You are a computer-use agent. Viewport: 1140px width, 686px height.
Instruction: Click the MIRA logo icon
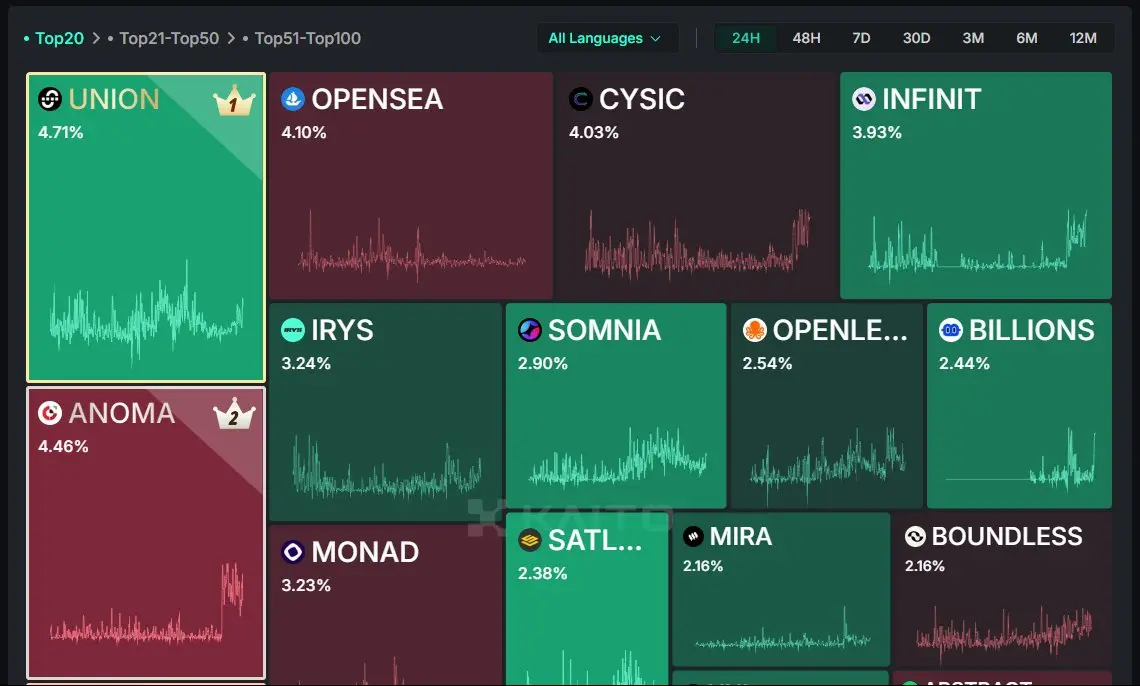pos(694,536)
